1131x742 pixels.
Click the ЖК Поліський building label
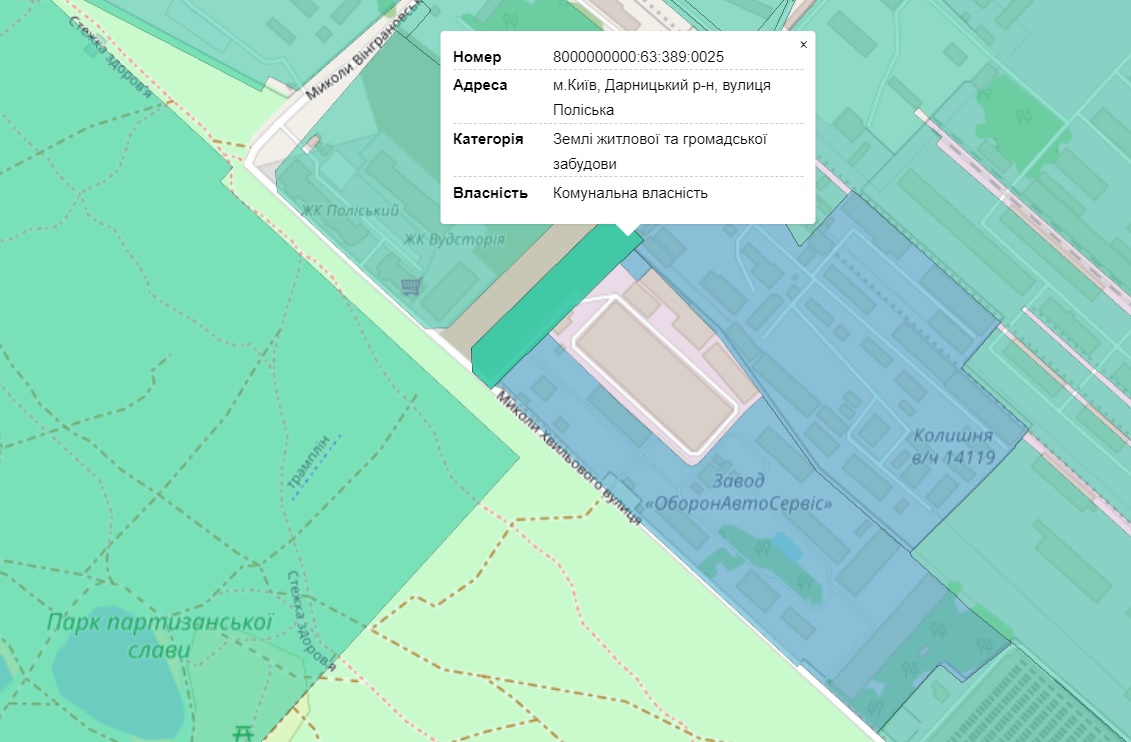350,211
